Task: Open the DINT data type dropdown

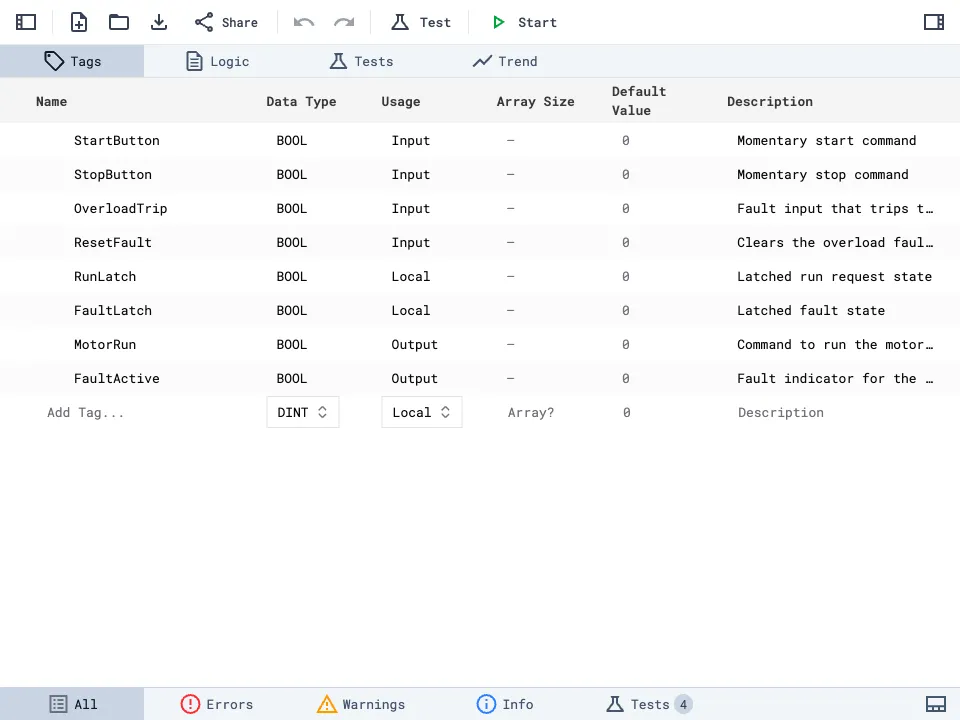Action: 302,412
